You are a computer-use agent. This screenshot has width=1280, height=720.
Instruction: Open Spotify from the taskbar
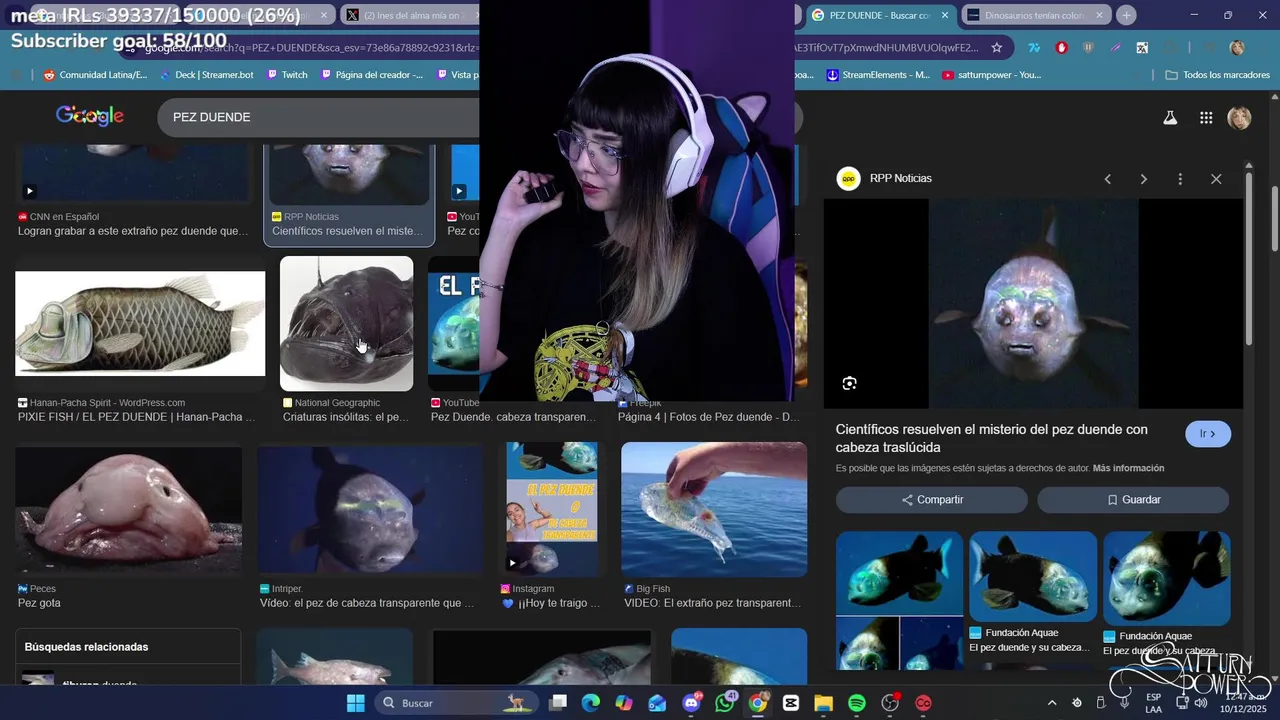pyautogui.click(x=857, y=703)
